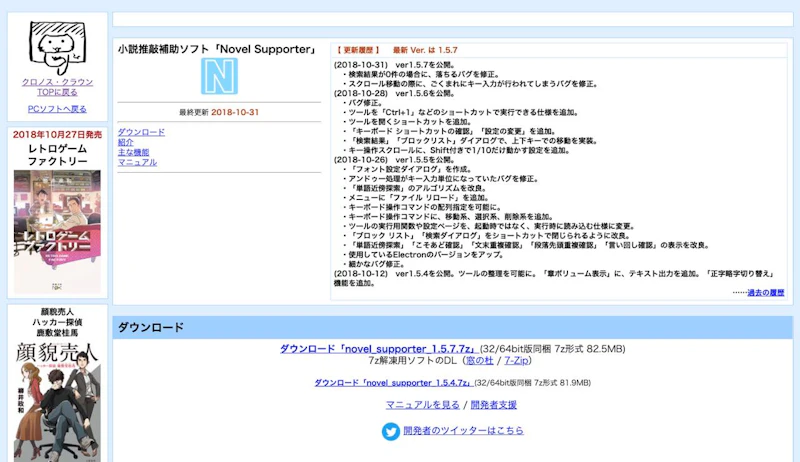Jump to 紹介 section link
The width and height of the screenshot is (800, 462).
126,142
